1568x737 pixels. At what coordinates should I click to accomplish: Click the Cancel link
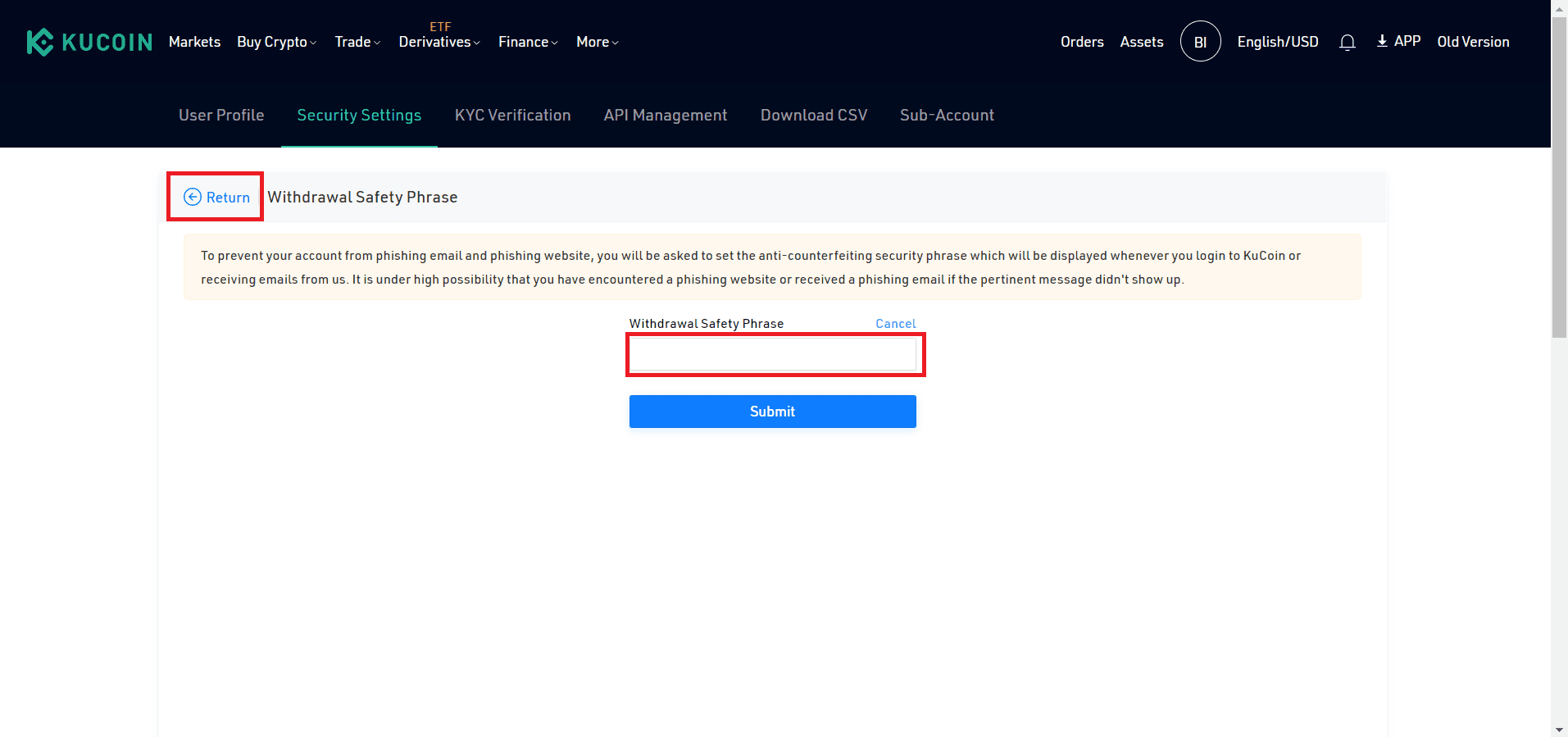pos(896,324)
